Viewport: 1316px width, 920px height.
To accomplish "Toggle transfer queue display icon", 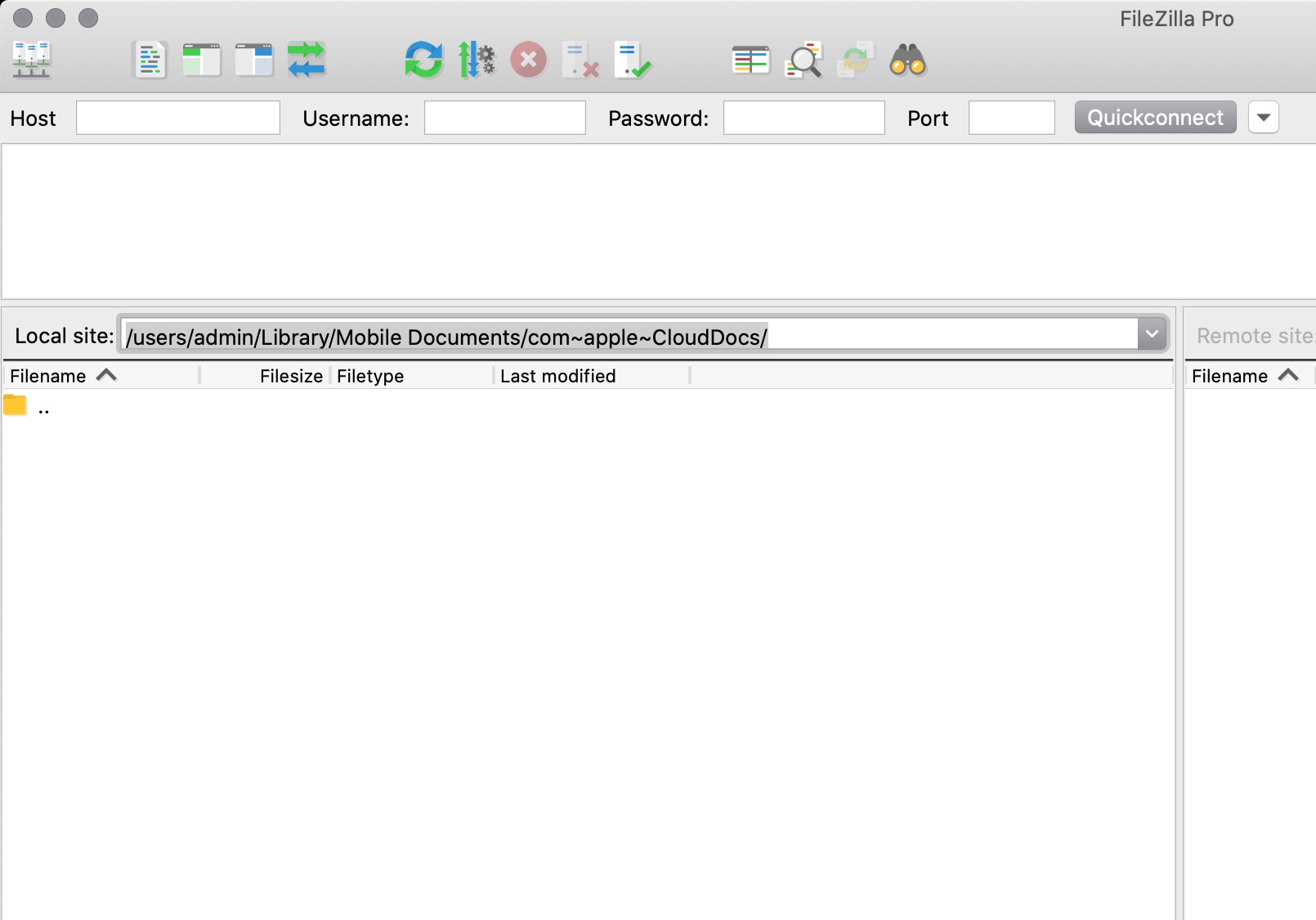I will [x=307, y=60].
